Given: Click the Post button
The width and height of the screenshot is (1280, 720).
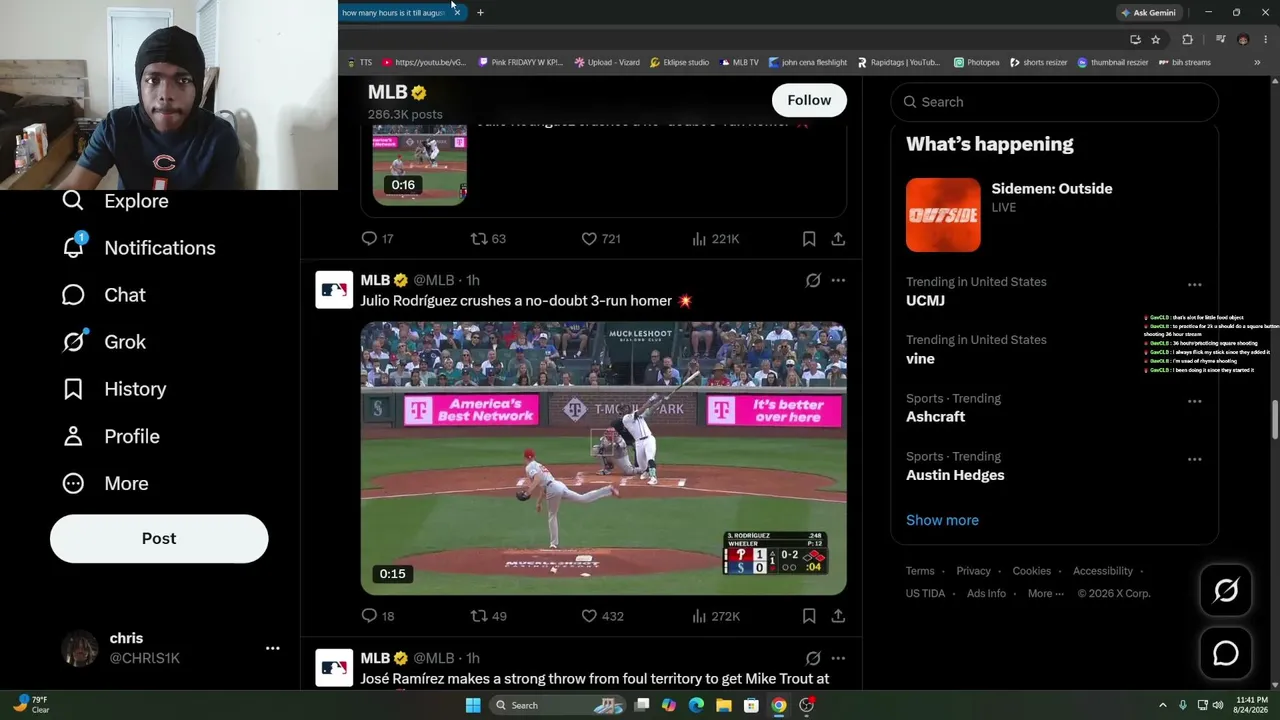Looking at the screenshot, I should point(159,538).
